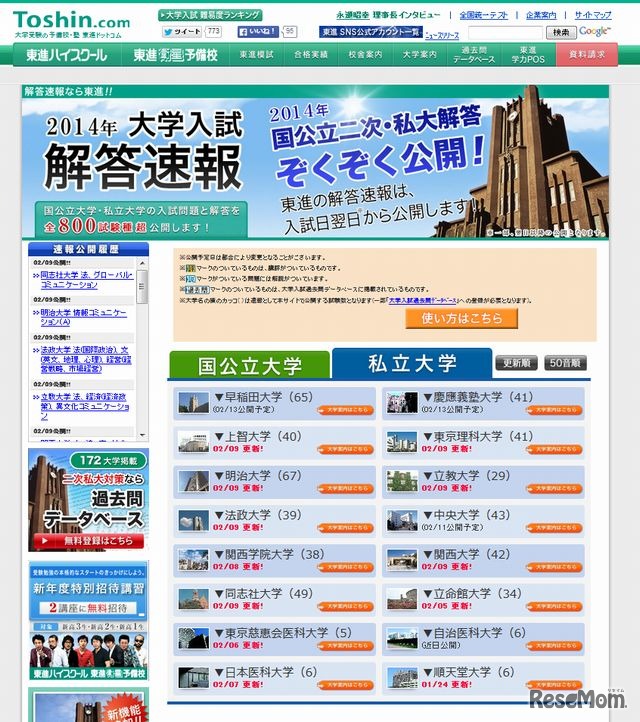Open 企業案内 link

[x=541, y=15]
